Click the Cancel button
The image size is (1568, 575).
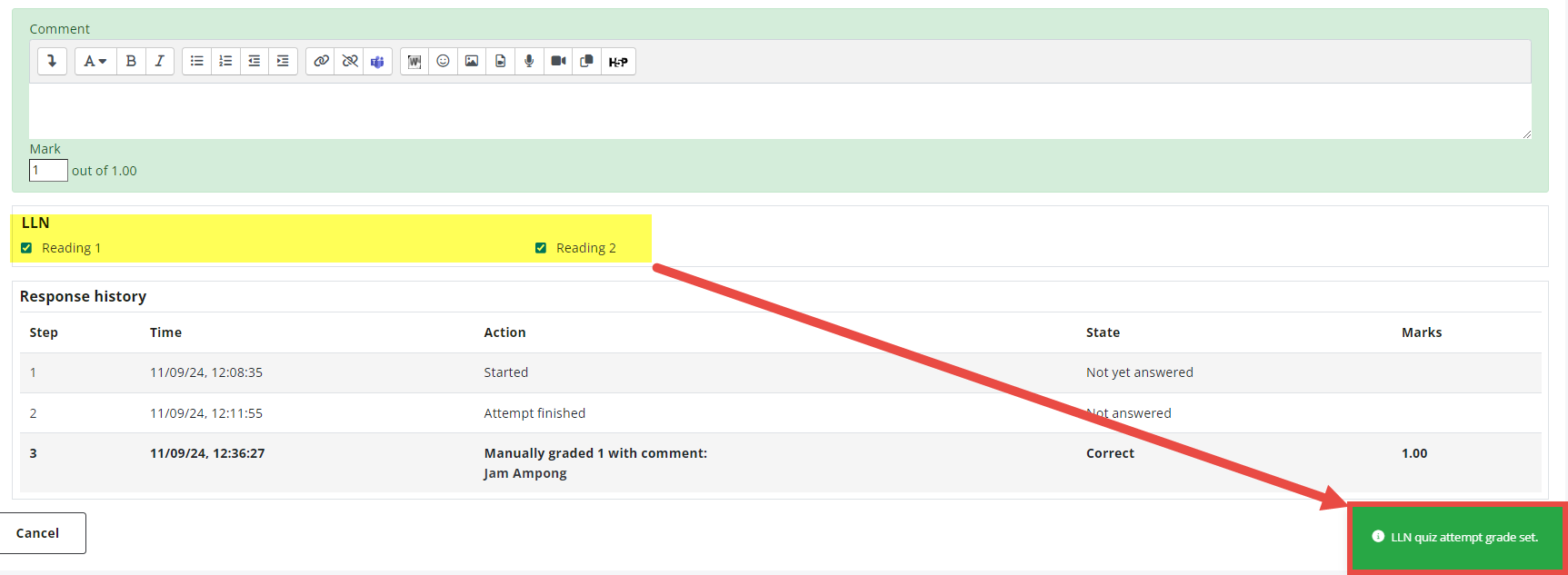[38, 533]
